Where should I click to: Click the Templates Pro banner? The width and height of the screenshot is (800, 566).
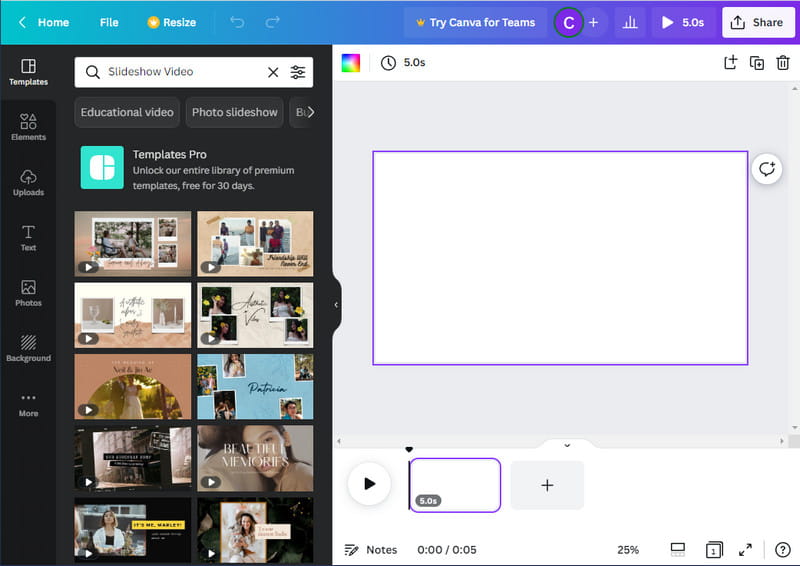pos(194,168)
